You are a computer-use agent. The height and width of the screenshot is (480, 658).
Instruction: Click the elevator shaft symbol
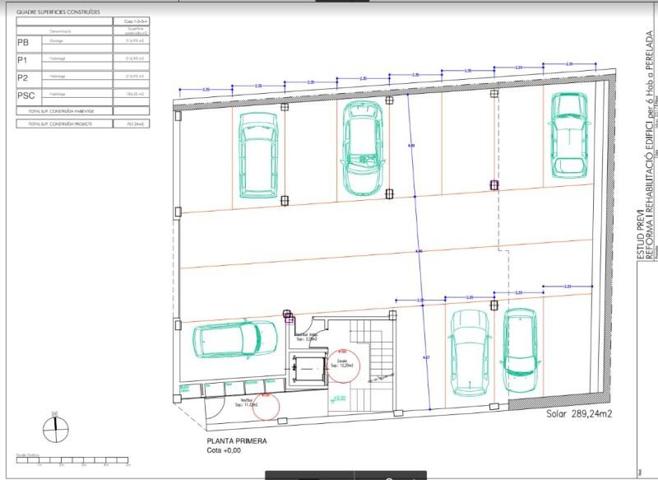click(307, 367)
